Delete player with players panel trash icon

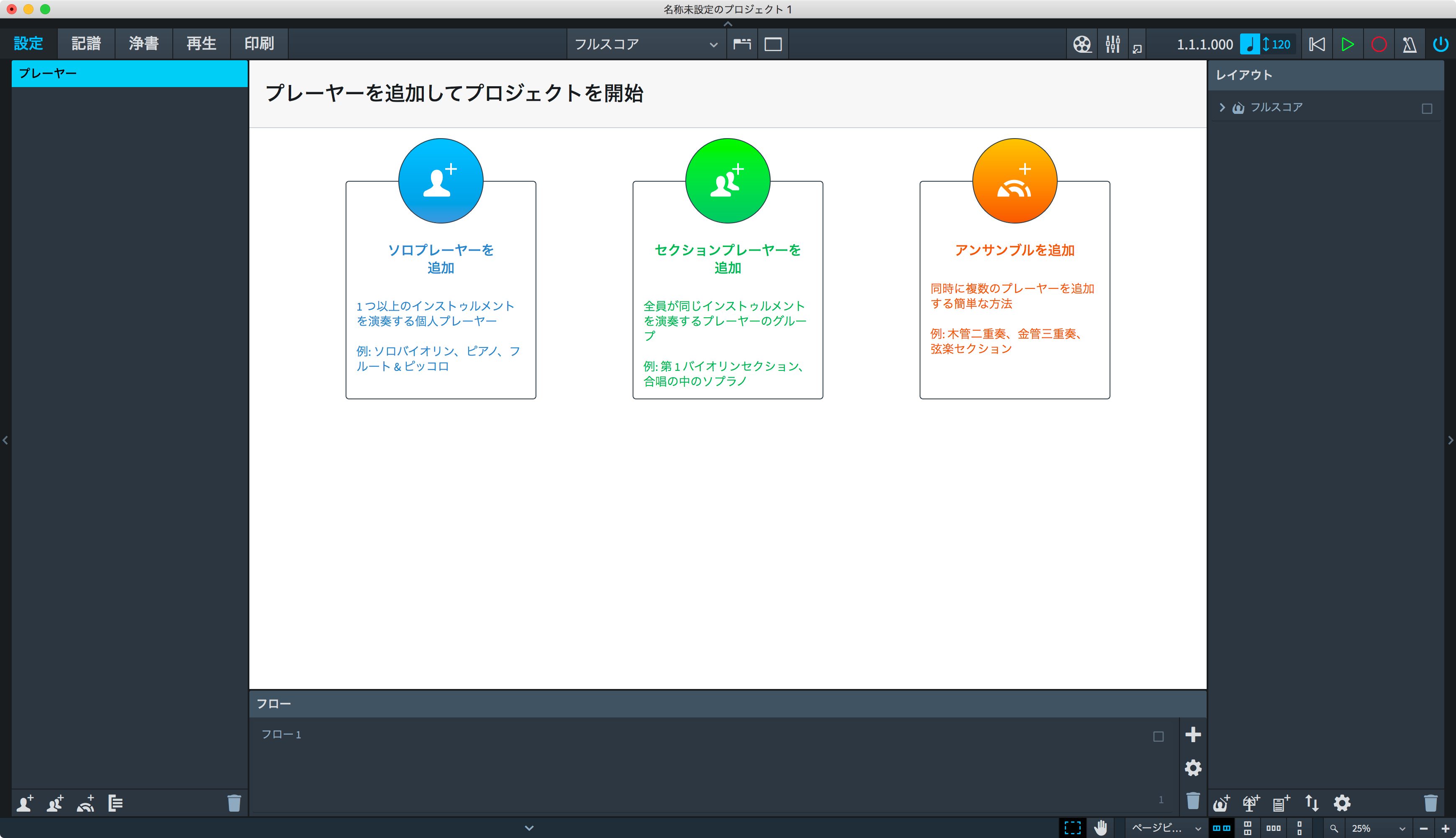[x=233, y=803]
